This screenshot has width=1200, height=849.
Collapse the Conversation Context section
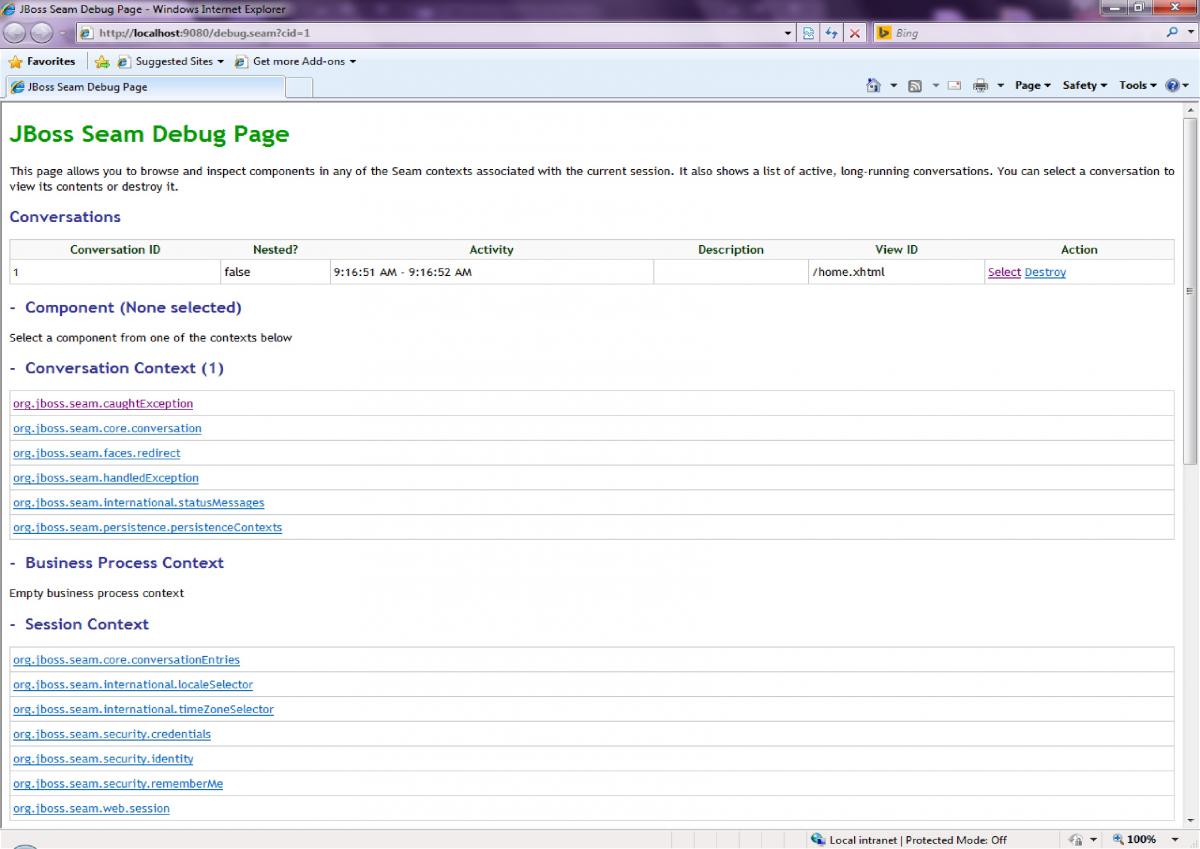point(13,369)
